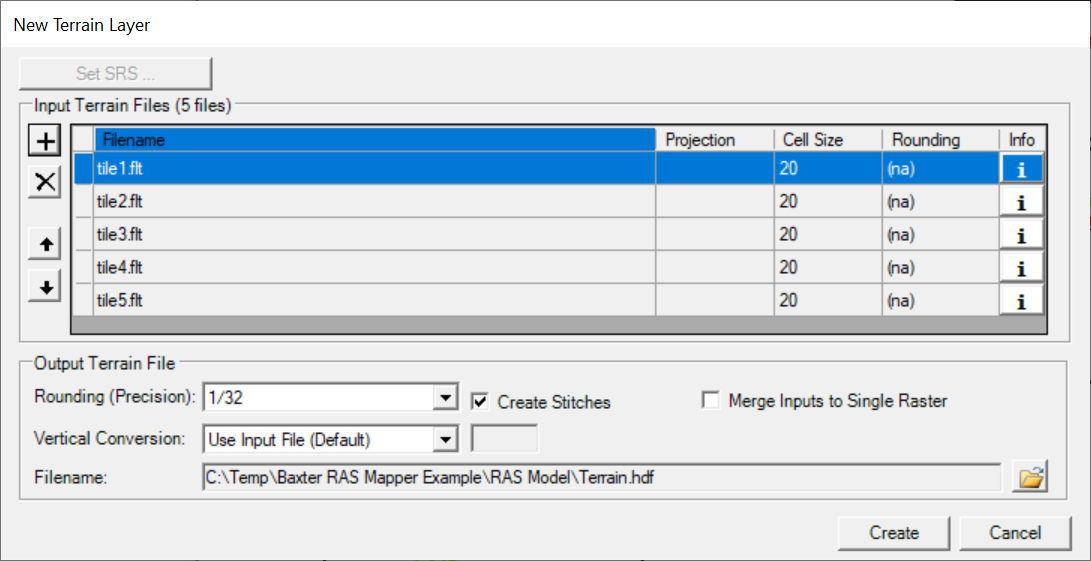Show info for tile2.flt
The image size is (1091, 561).
point(1021,202)
